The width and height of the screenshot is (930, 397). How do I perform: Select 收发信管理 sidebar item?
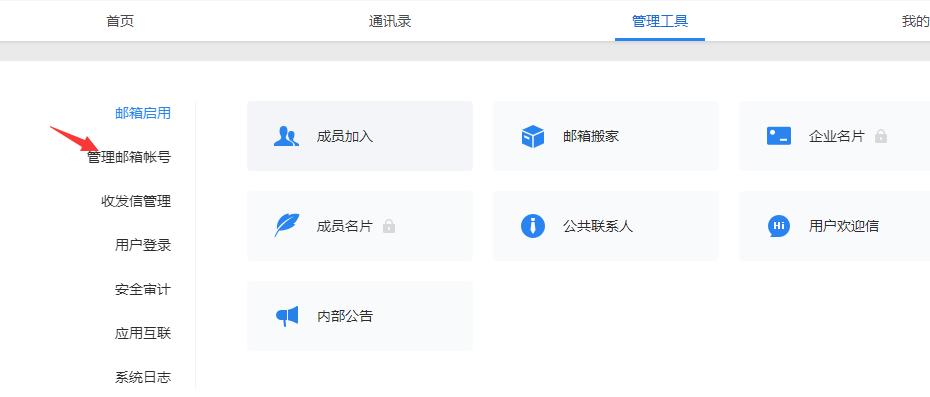[136, 201]
